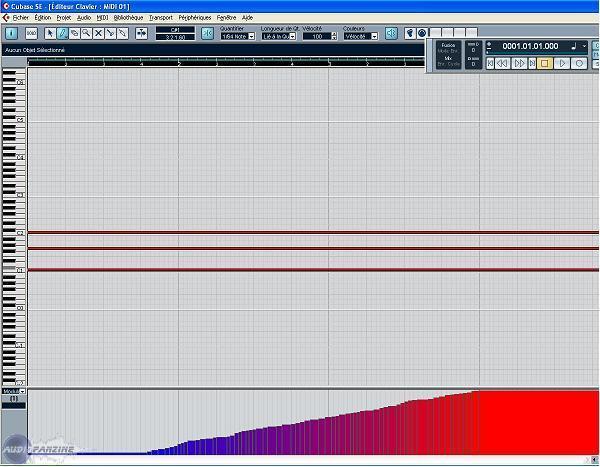The height and width of the screenshot is (467, 600).
Task: Click the transport position slider under time
Action: coord(536,53)
